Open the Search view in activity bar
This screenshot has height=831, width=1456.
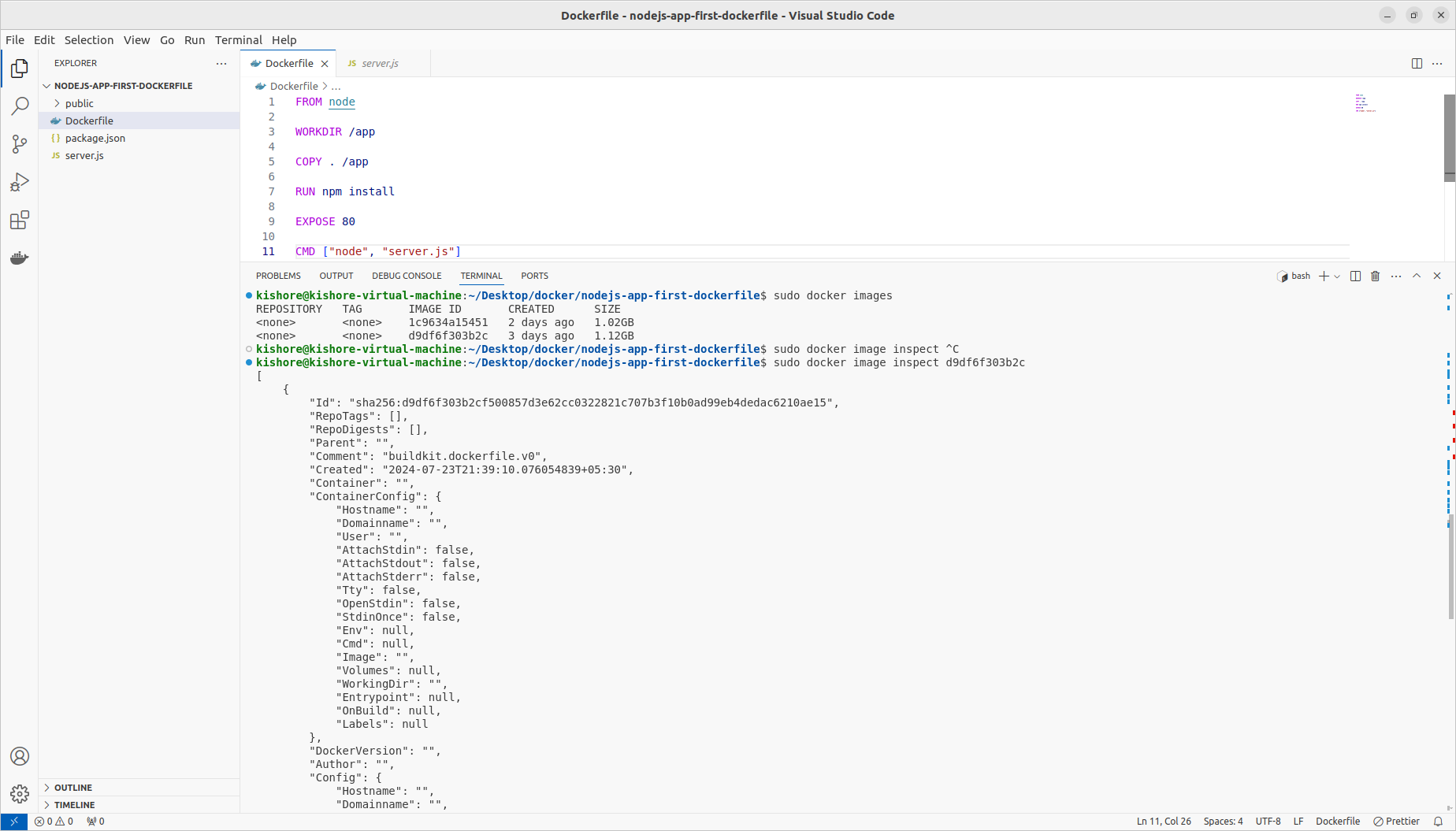coord(20,106)
